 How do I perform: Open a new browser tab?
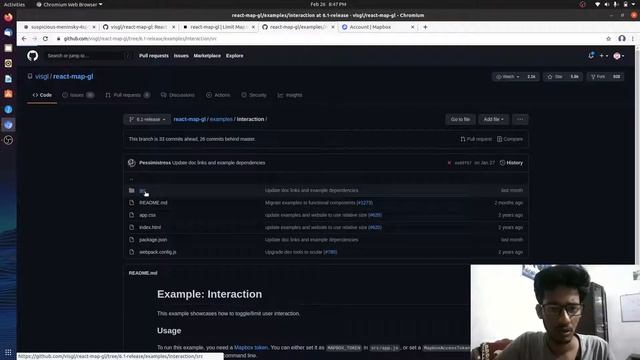425,27
